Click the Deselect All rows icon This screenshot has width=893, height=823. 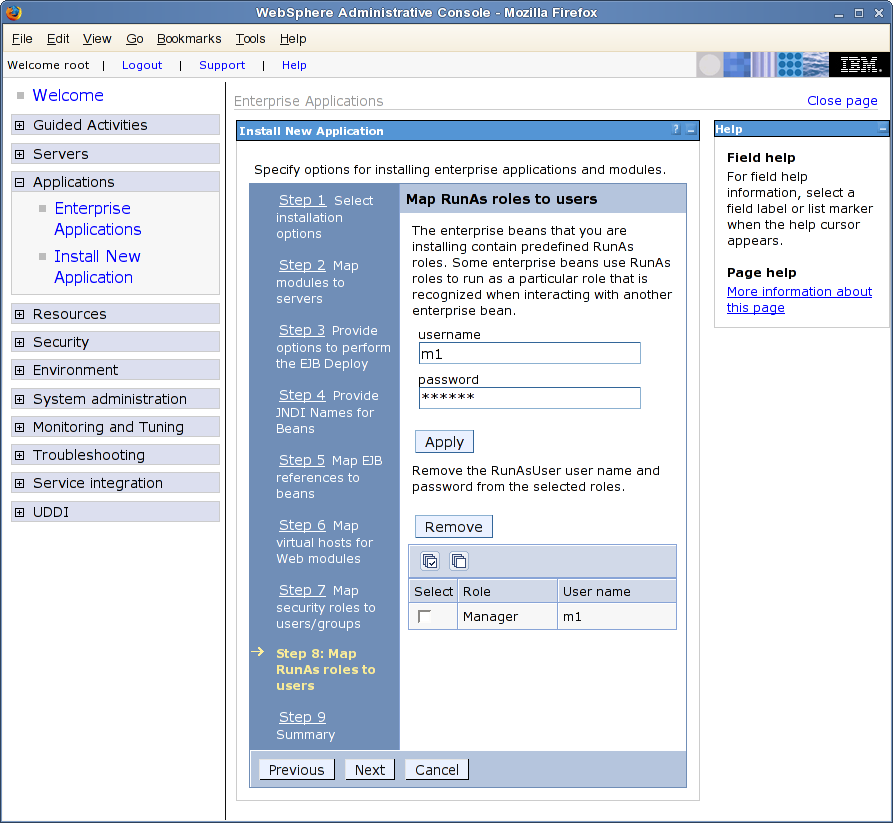tap(458, 561)
